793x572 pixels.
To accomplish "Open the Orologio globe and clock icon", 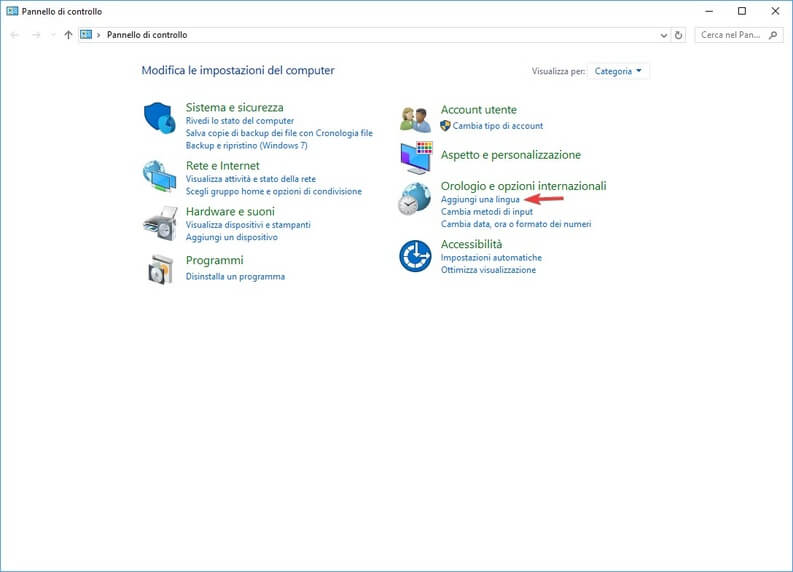I will tap(415, 199).
